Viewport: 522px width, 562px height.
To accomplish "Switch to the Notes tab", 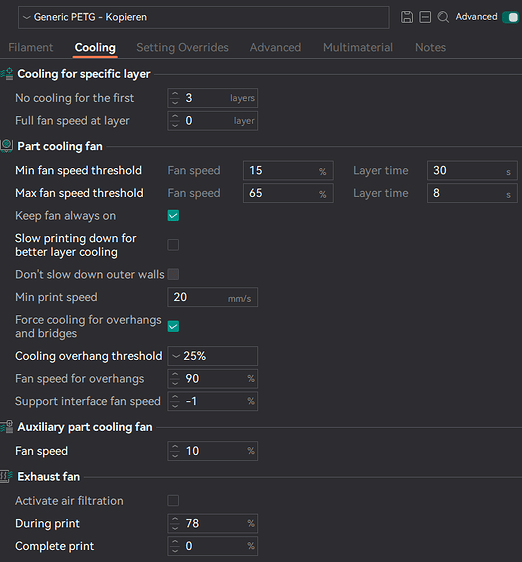I will pos(430,47).
